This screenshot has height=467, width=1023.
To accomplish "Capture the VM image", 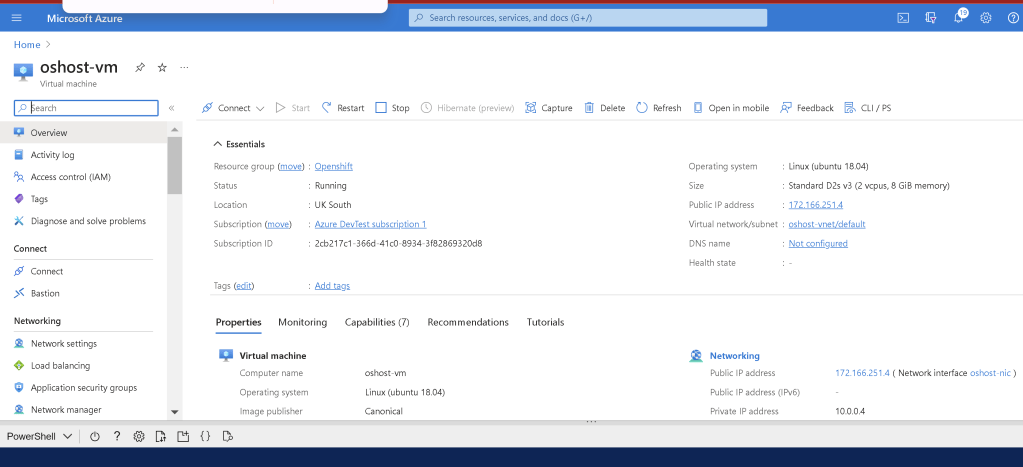I will (549, 108).
